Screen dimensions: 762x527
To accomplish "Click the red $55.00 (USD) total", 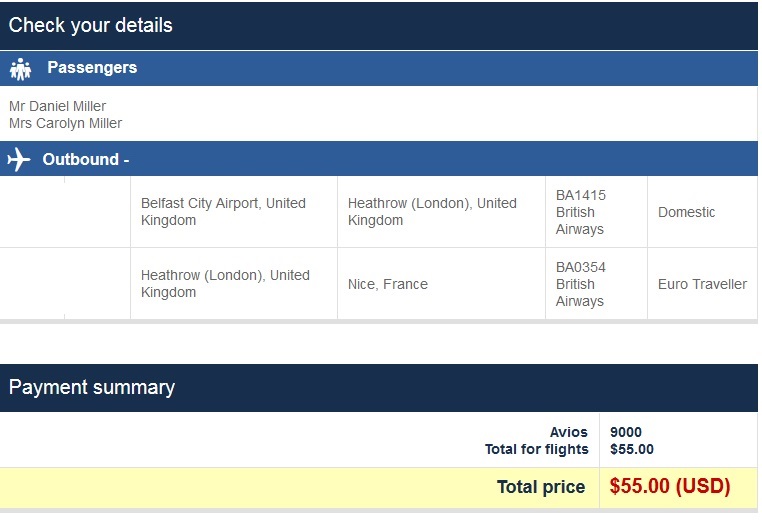I will [x=670, y=487].
